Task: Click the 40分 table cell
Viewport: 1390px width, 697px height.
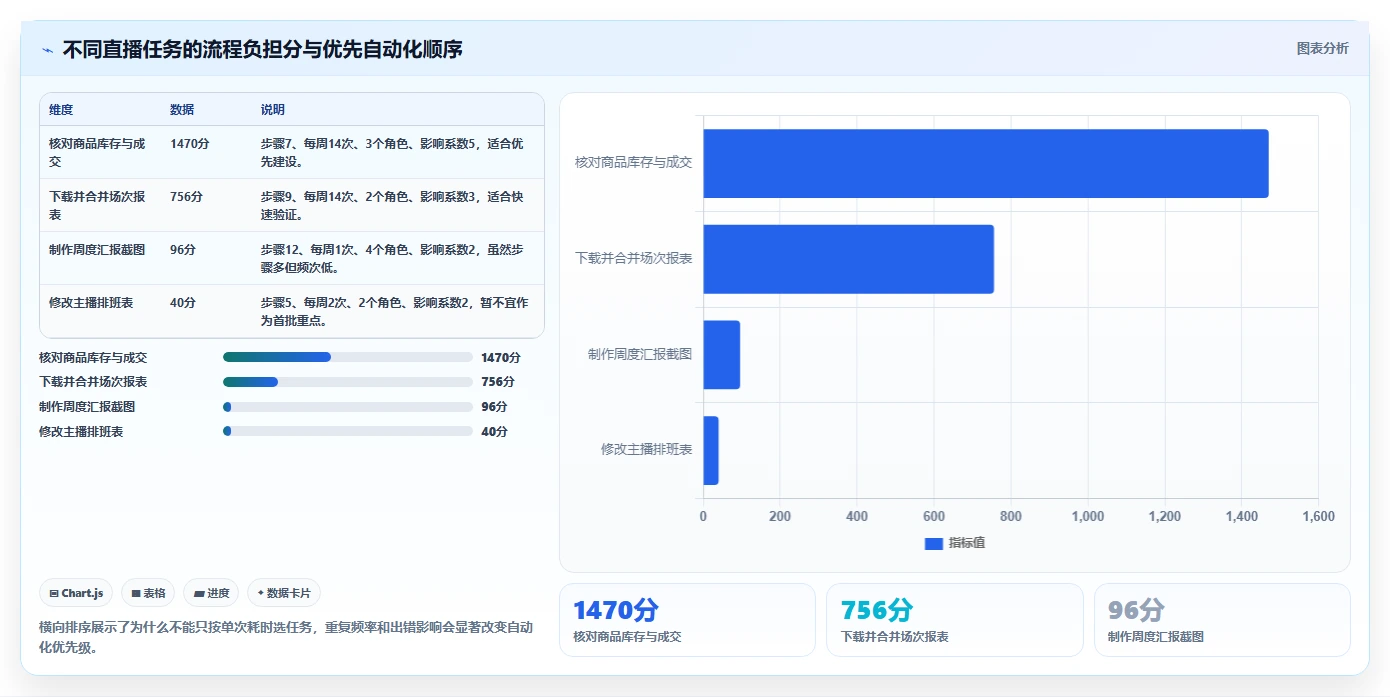Action: tap(183, 303)
